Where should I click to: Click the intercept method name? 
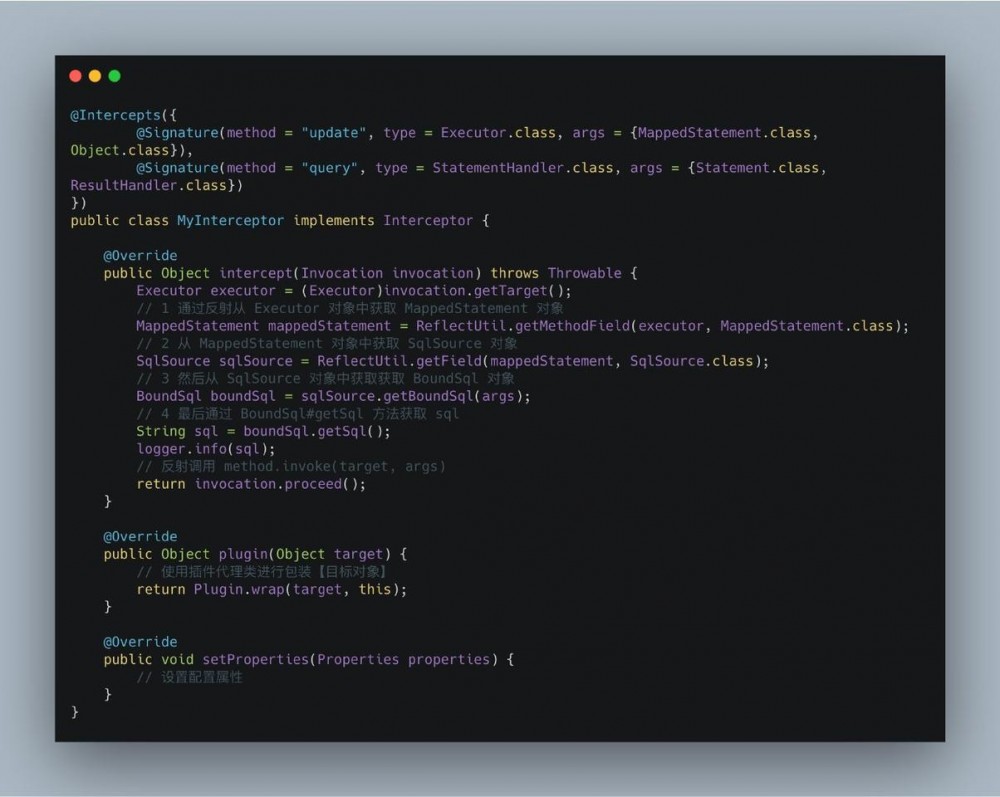click(255, 273)
